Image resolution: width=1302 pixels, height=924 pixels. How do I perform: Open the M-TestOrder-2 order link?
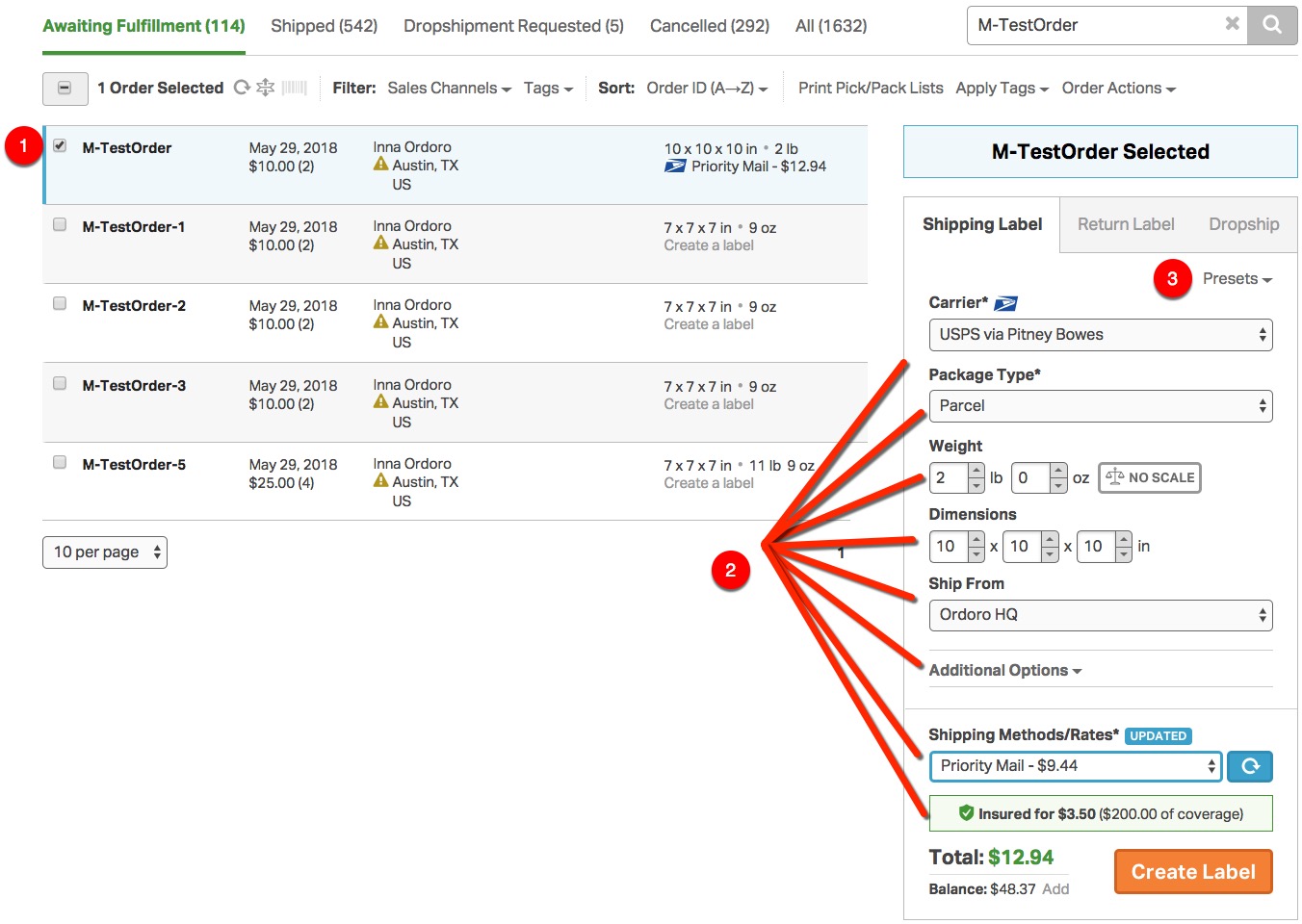(x=134, y=306)
